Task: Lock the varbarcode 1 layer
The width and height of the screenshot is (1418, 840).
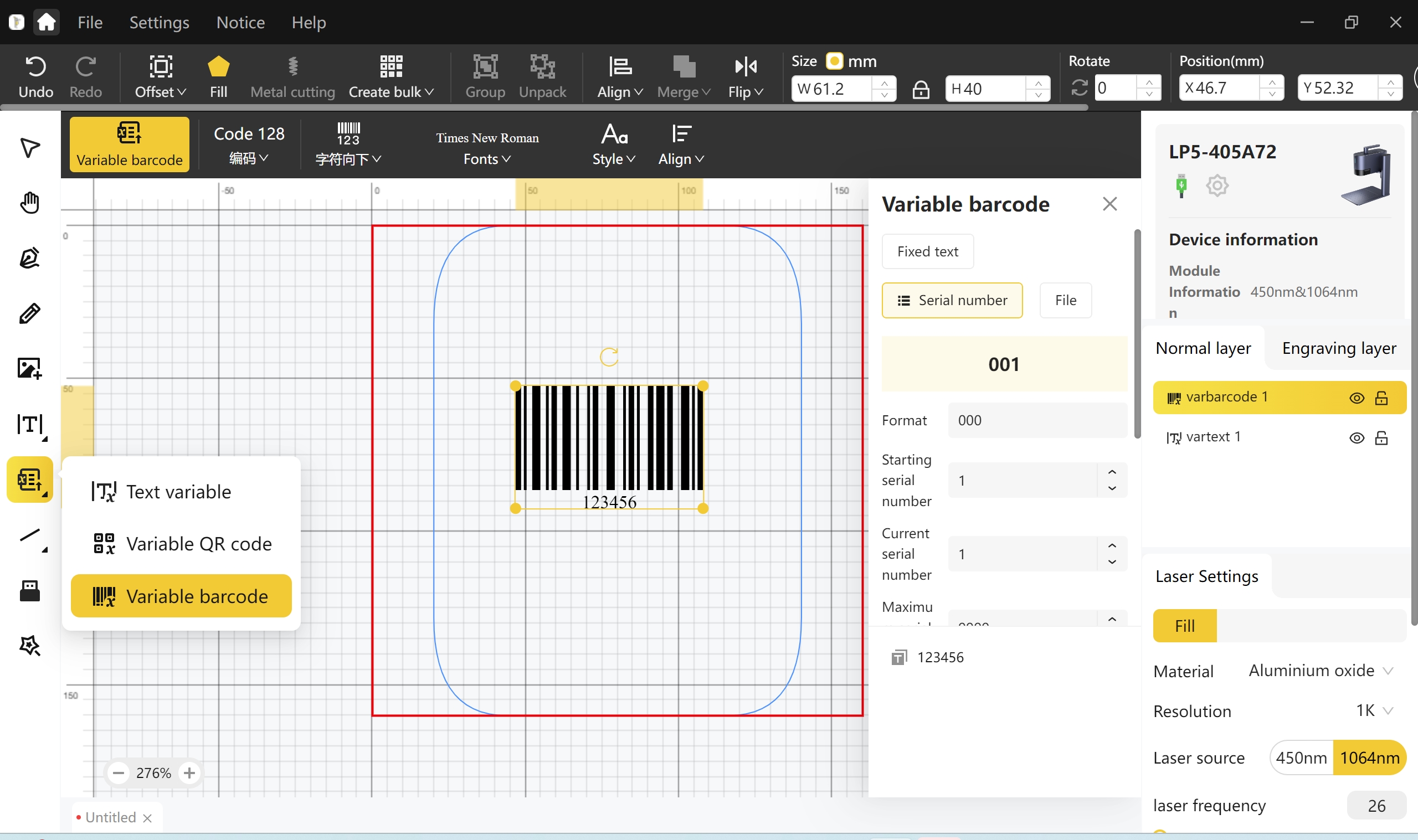Action: (1381, 398)
